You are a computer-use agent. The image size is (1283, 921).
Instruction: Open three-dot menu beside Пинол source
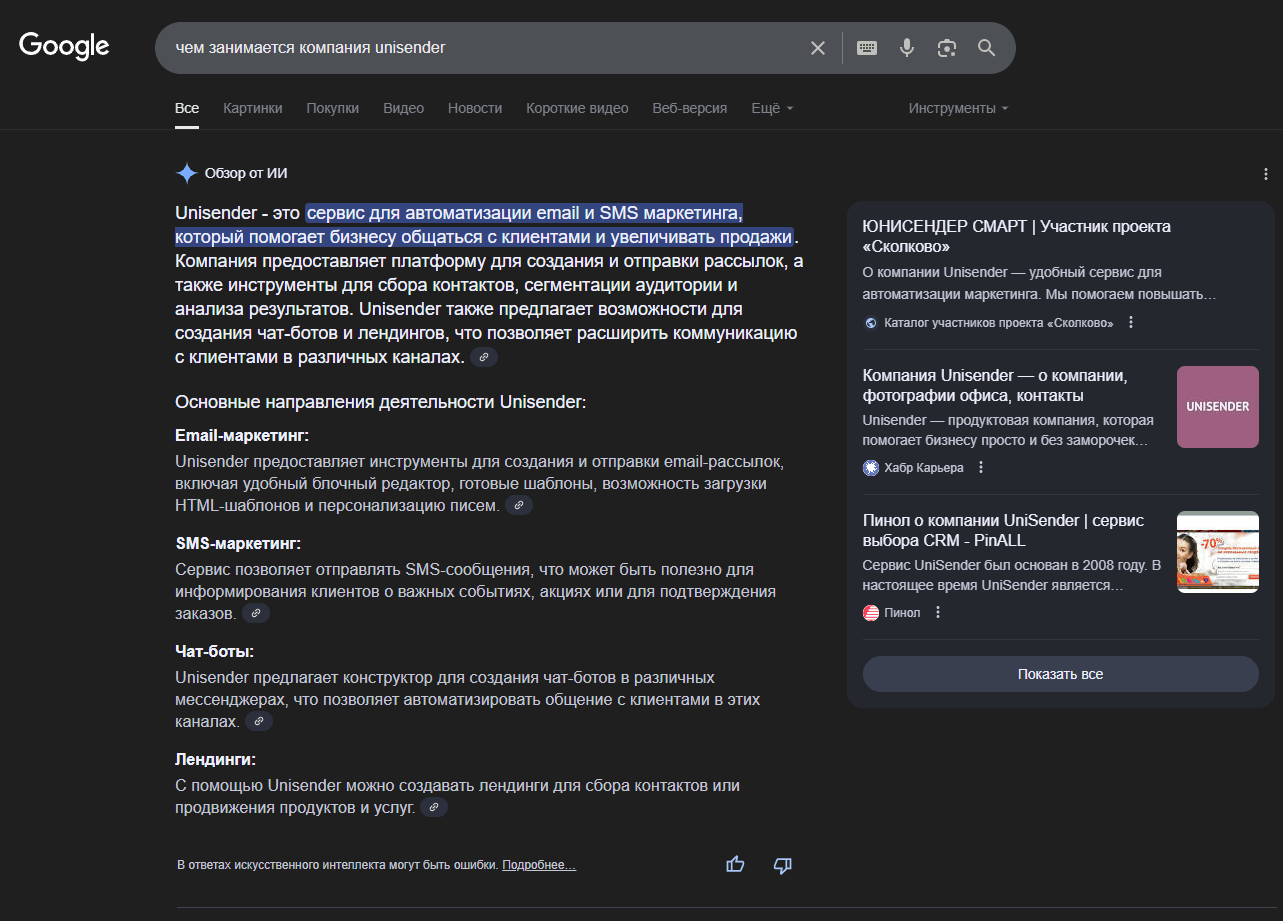tap(938, 612)
